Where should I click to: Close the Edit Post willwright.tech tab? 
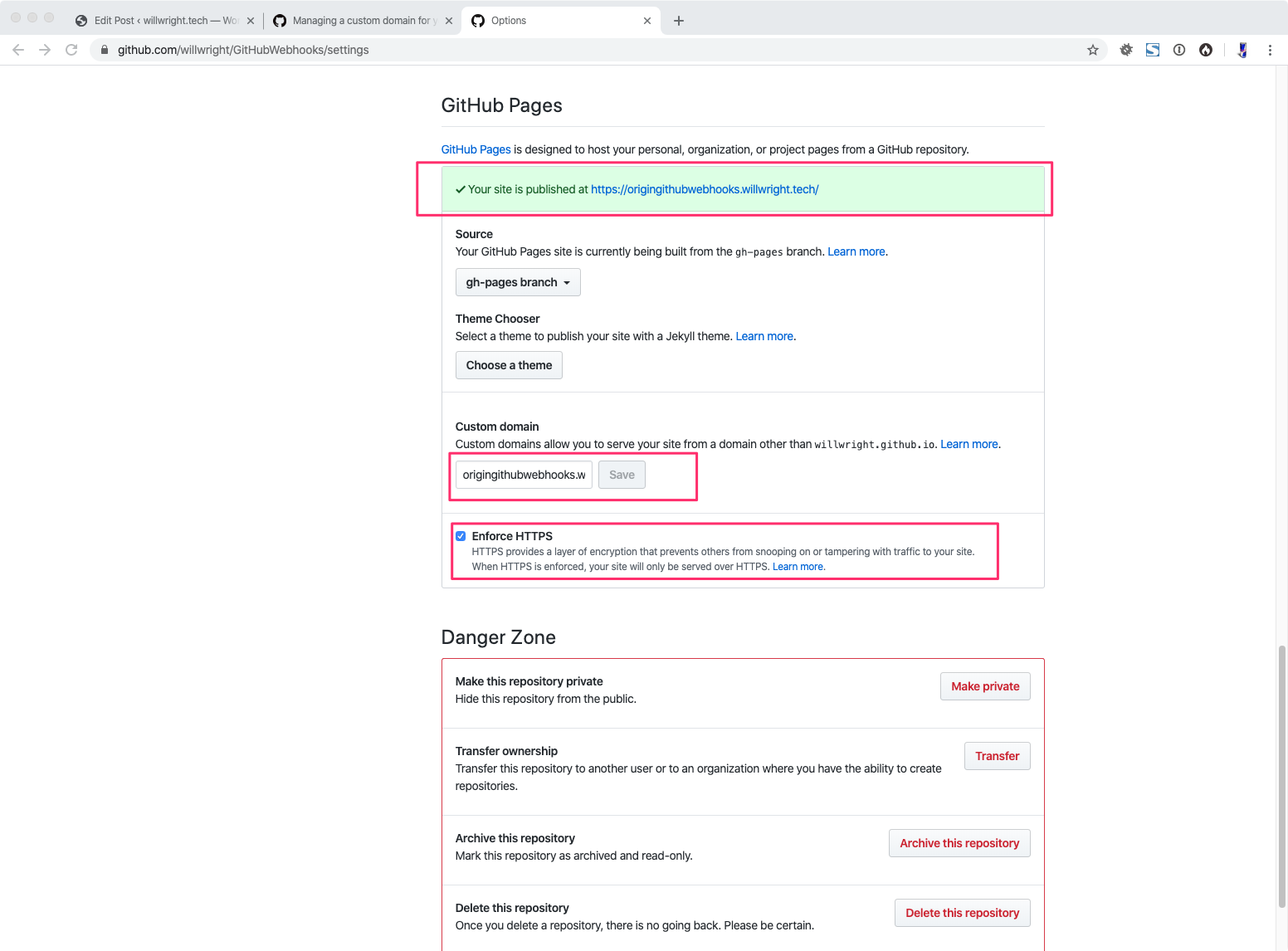point(251,21)
